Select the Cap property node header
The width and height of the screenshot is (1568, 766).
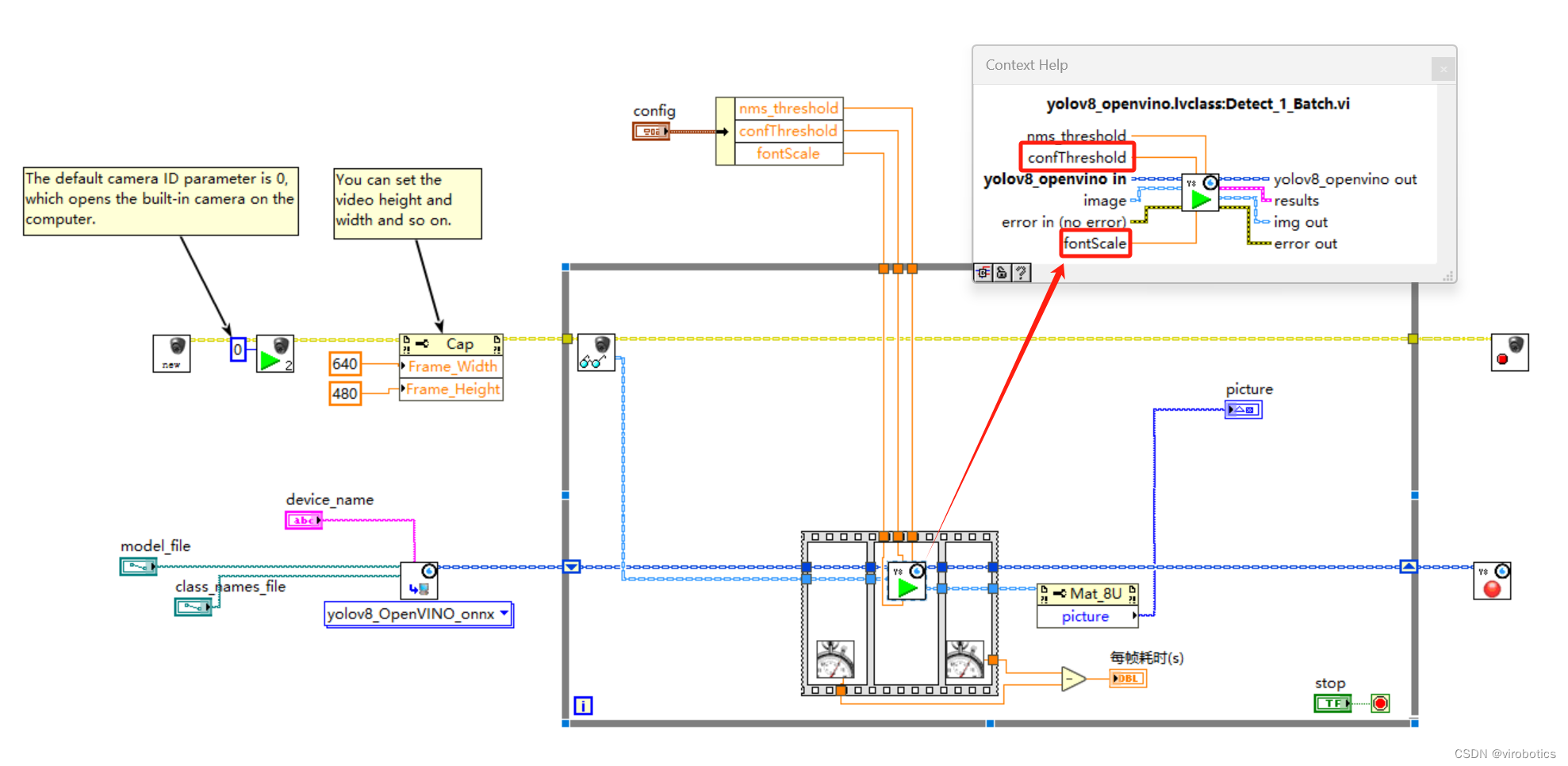tap(451, 344)
